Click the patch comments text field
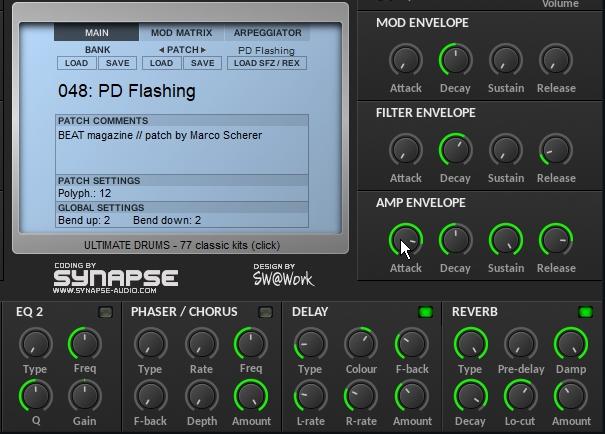 [181, 150]
